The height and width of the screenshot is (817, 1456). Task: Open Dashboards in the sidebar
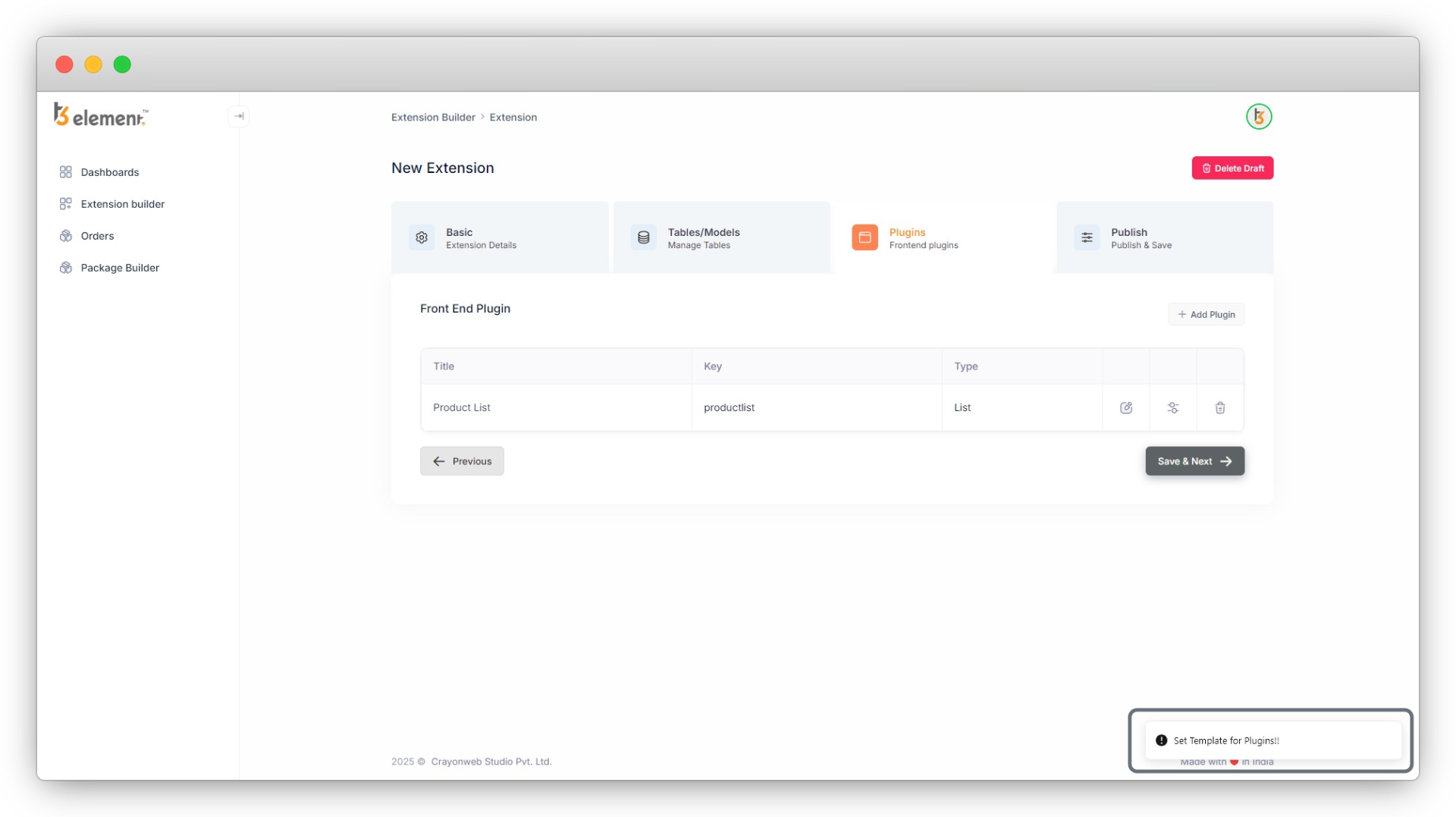click(x=110, y=172)
